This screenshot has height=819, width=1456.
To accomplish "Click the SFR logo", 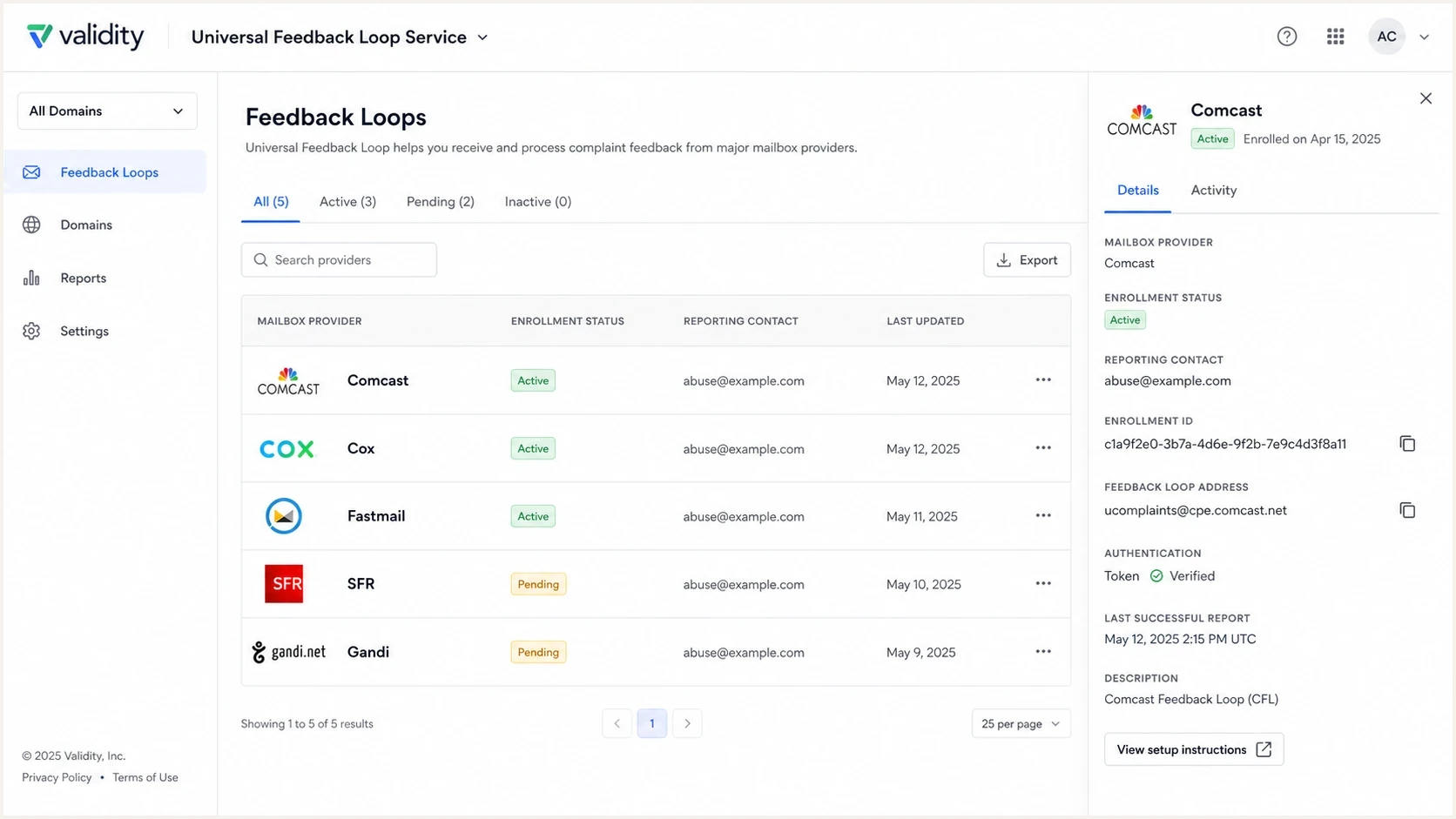I will 284,584.
